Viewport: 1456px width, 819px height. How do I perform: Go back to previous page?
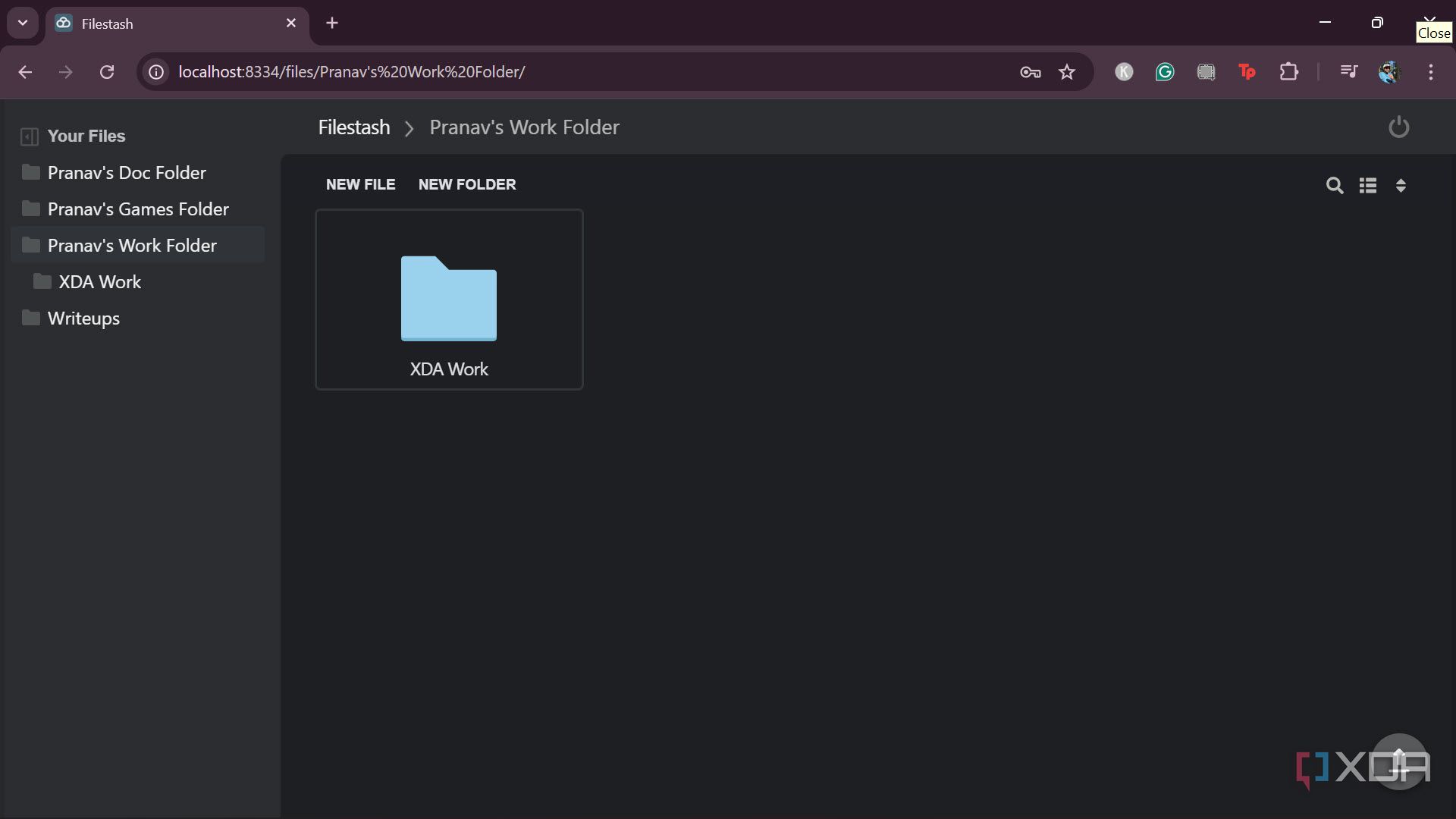point(25,72)
